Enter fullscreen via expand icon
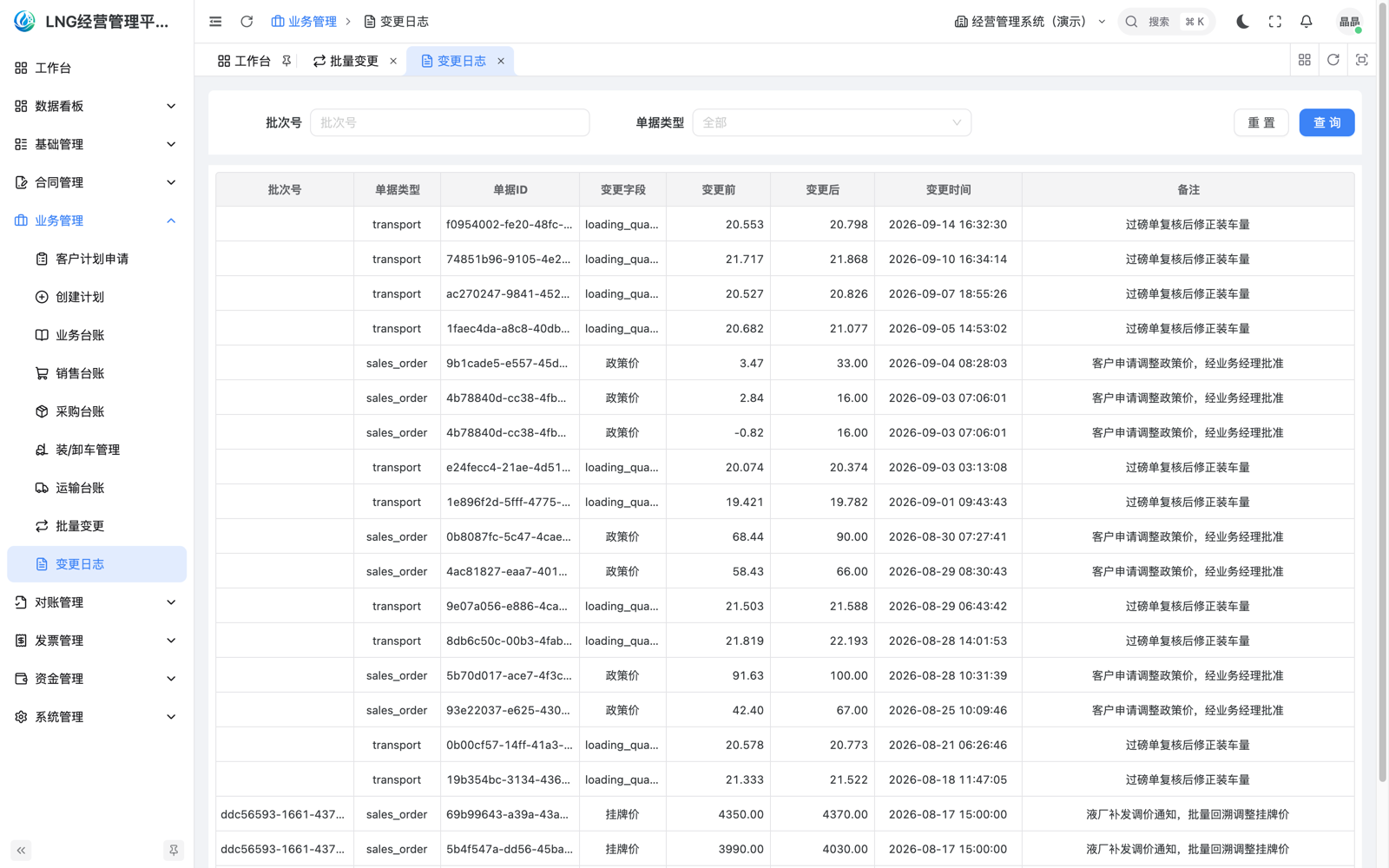This screenshot has width=1389, height=868. click(x=1274, y=22)
